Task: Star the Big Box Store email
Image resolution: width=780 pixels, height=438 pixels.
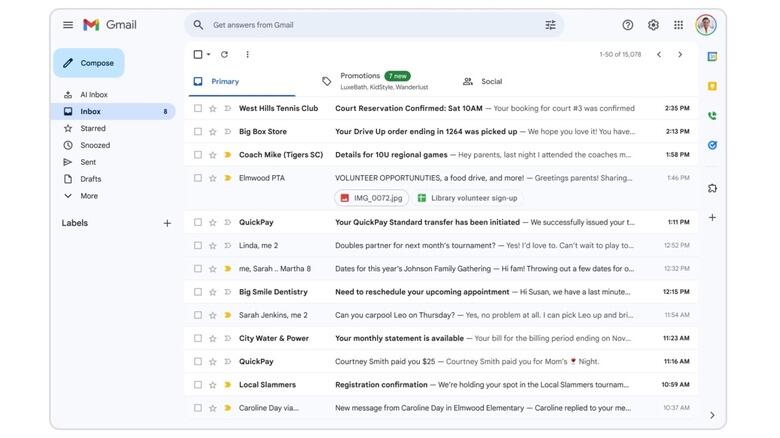Action: pos(213,132)
